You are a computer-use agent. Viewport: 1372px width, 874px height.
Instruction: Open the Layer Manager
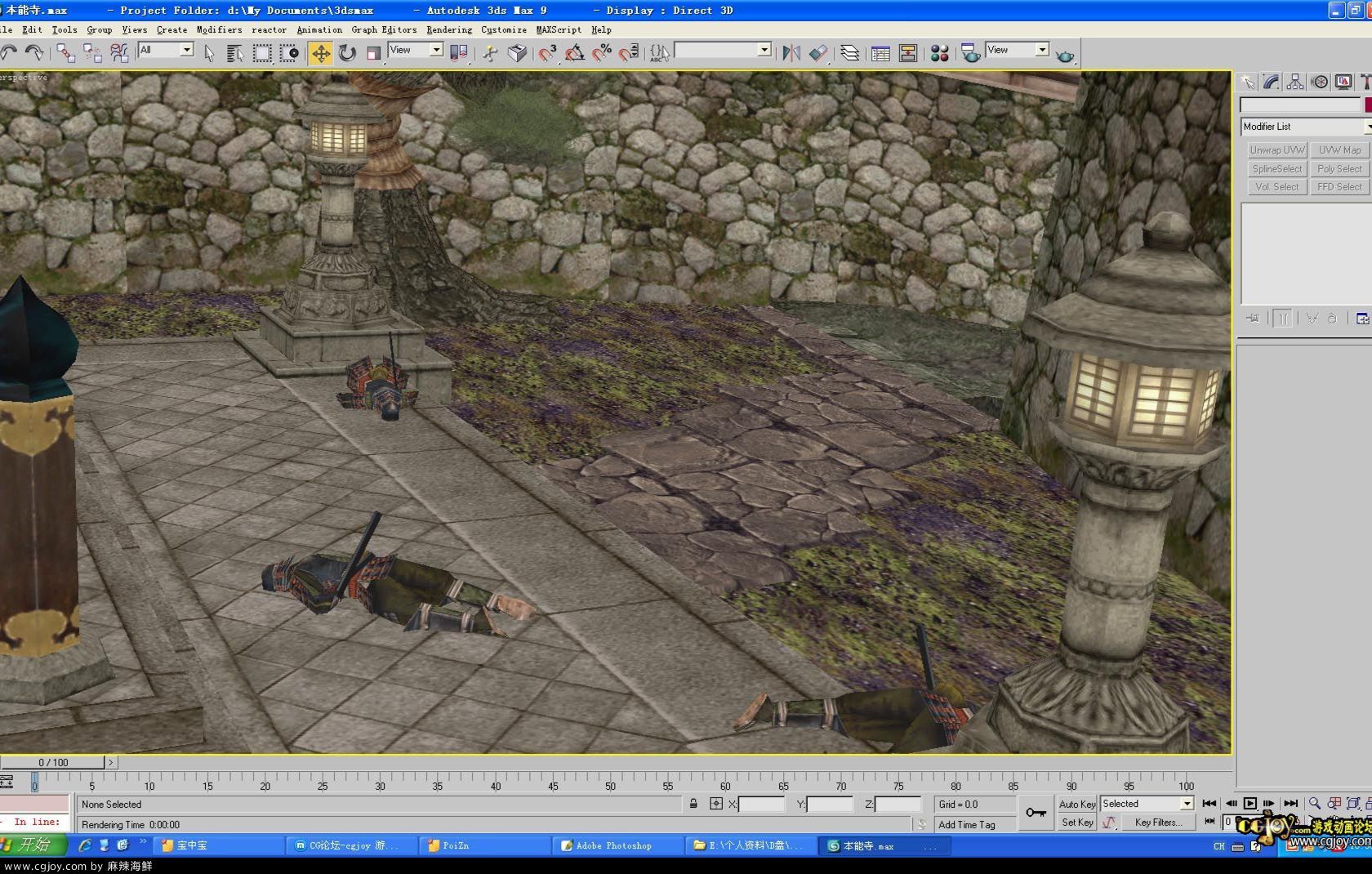pos(850,53)
